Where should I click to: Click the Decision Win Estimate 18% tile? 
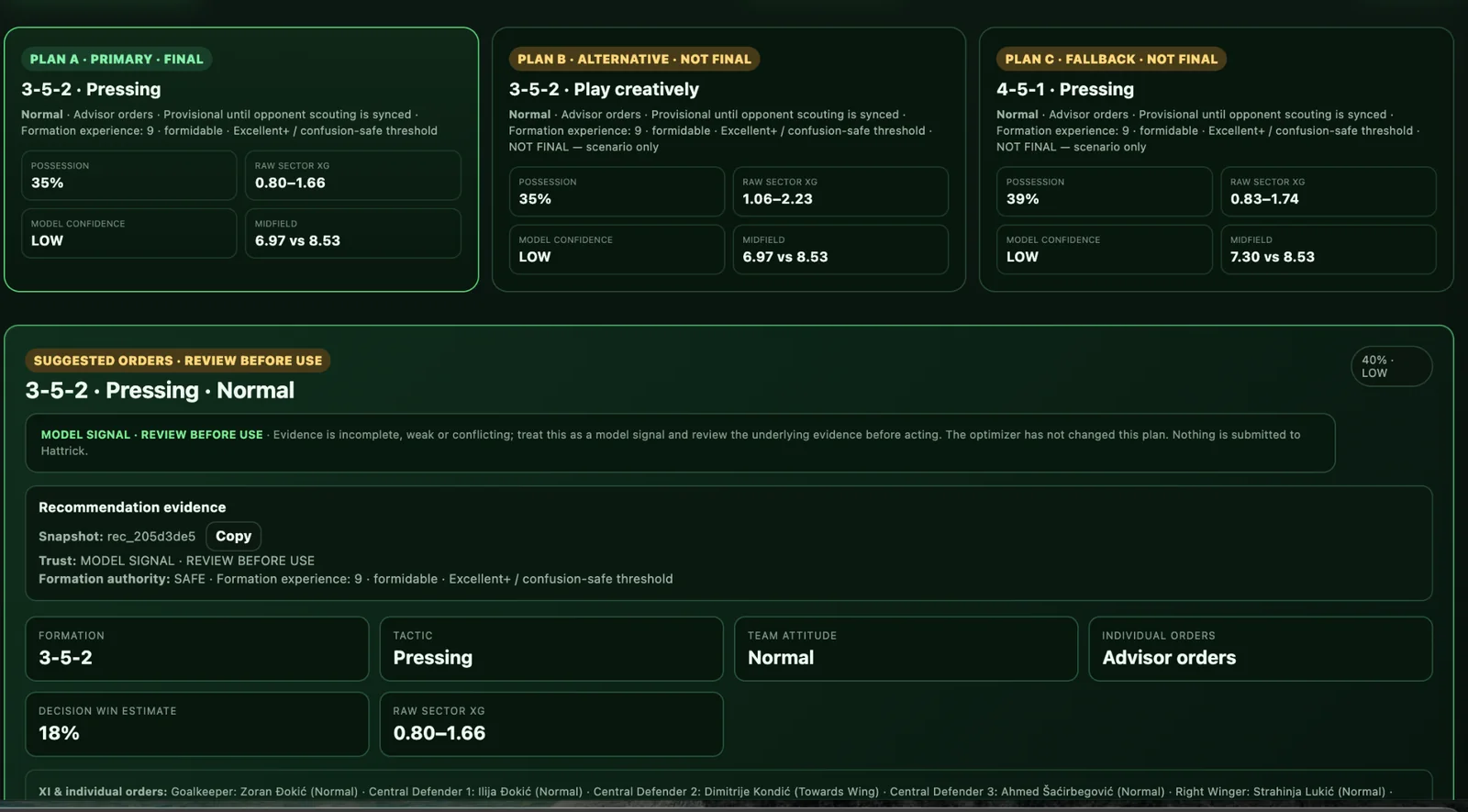pyautogui.click(x=197, y=724)
